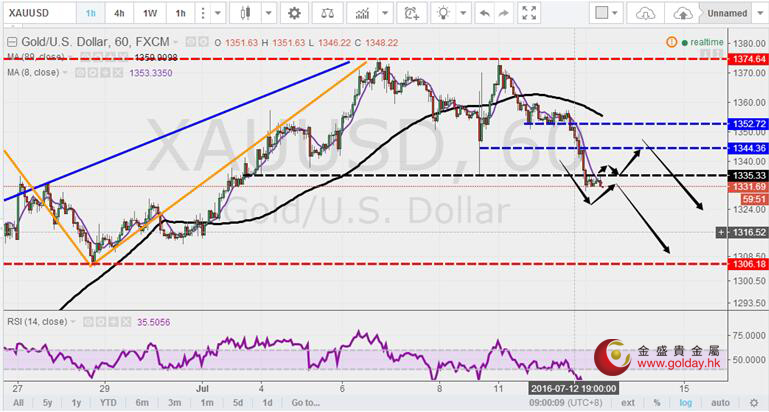Hide the RSI (14, close) indicator
The width and height of the screenshot is (769, 412).
(88, 322)
